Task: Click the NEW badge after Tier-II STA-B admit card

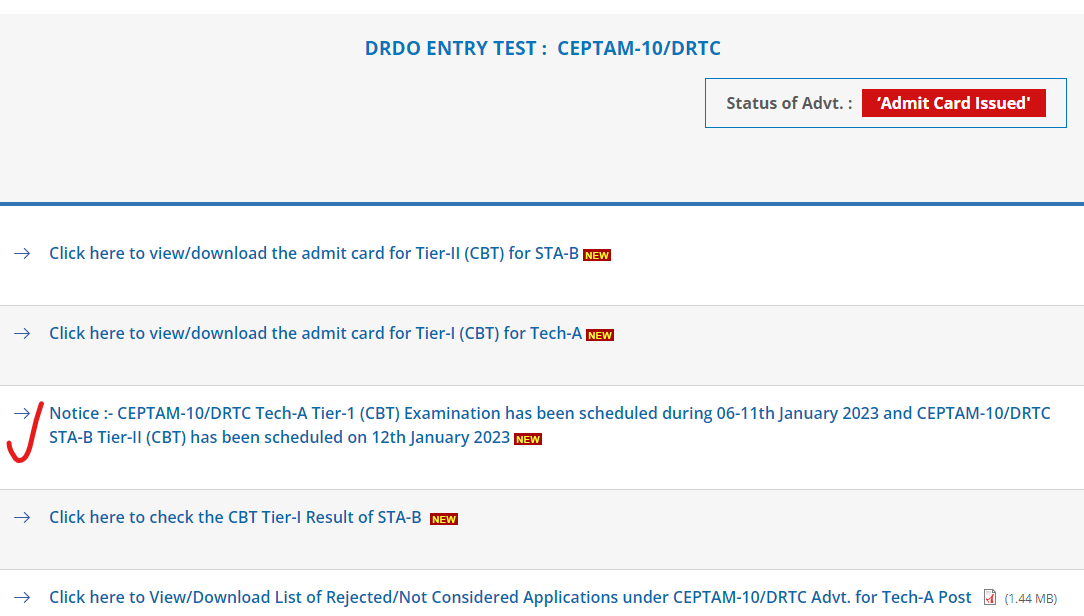Action: pos(597,255)
